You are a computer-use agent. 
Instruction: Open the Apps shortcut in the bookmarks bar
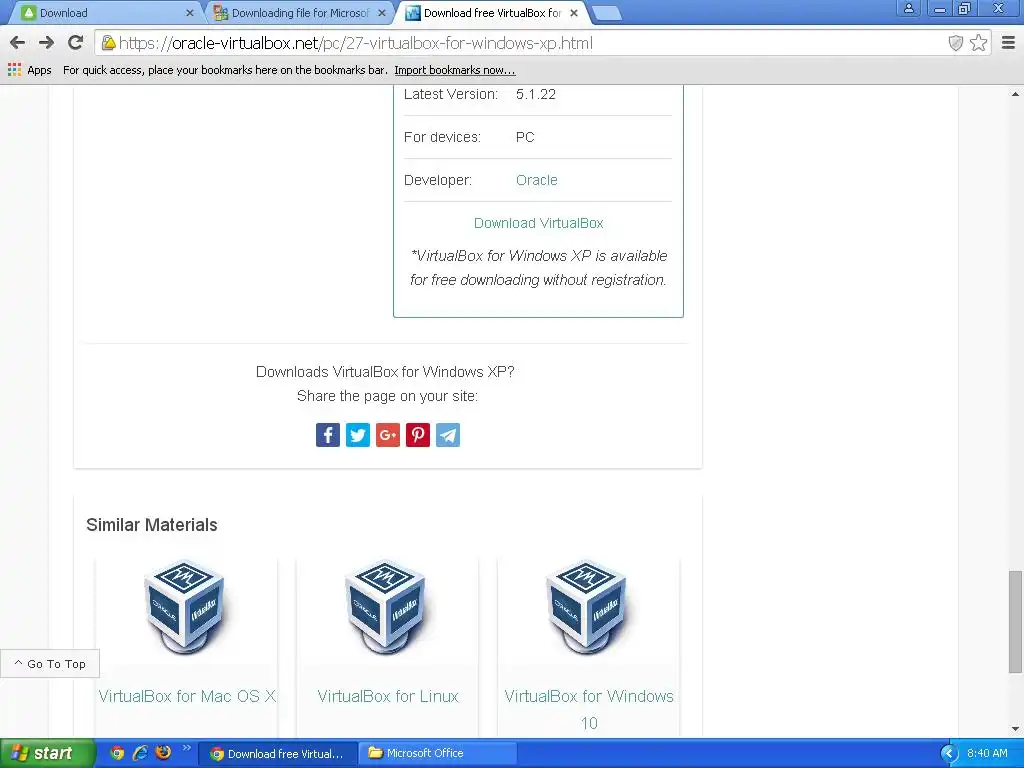(29, 70)
